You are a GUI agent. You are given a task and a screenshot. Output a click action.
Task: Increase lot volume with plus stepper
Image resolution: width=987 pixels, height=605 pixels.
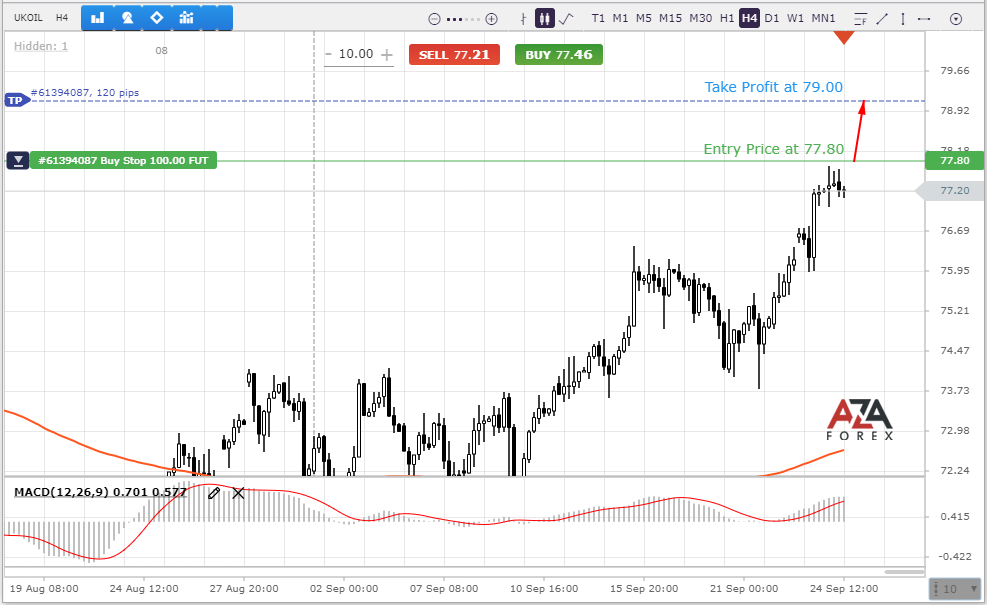[x=387, y=55]
